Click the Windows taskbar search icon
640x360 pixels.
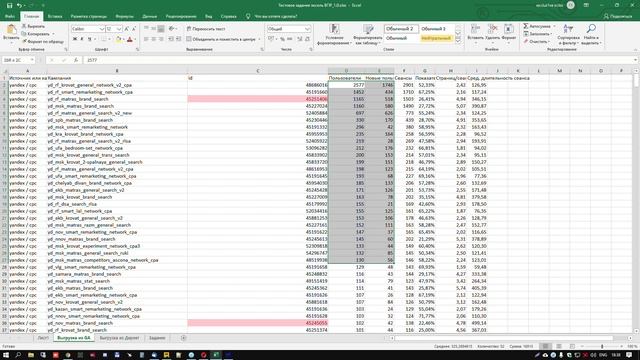click(x=18, y=355)
